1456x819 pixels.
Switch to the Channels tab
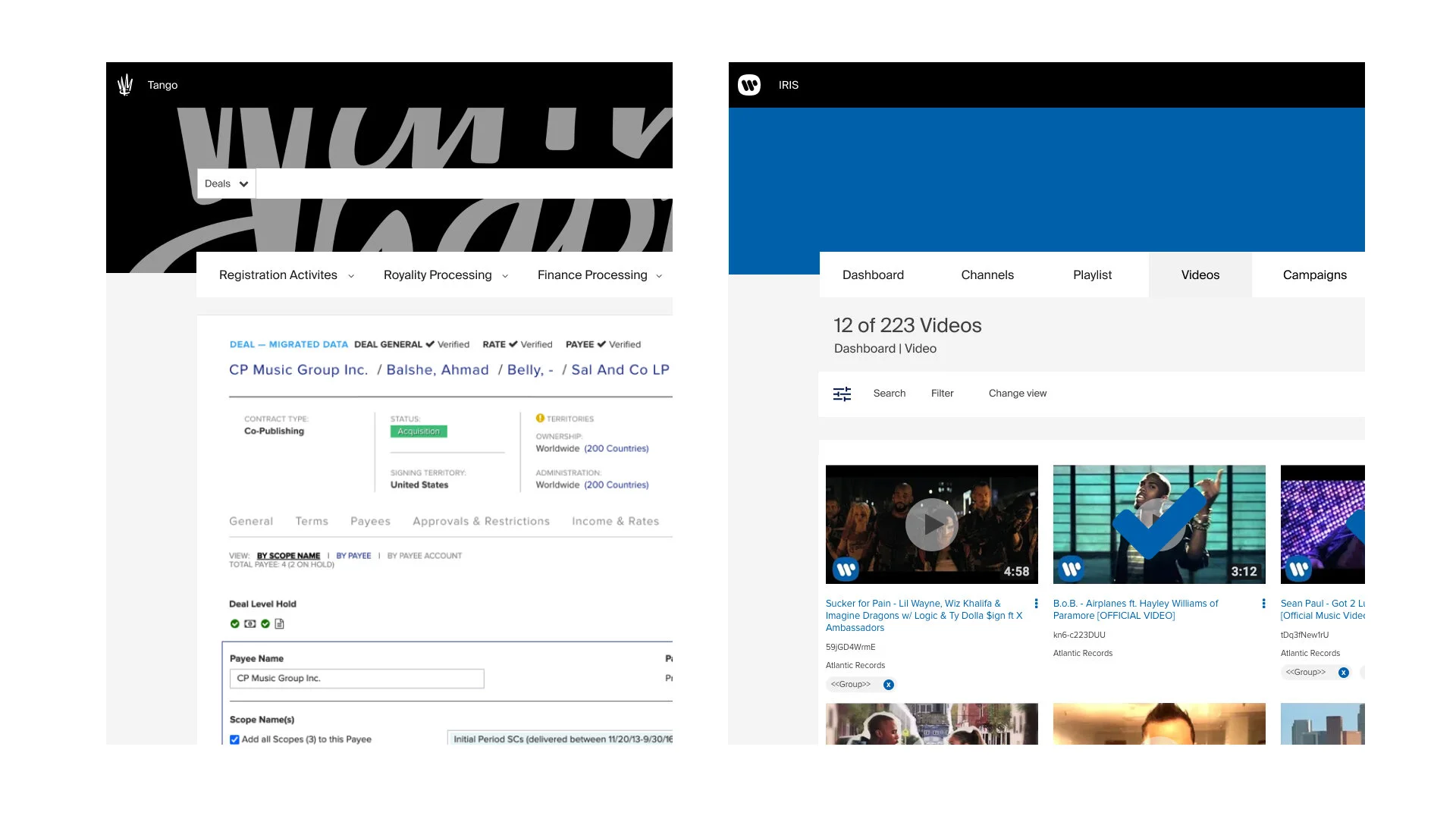pyautogui.click(x=987, y=275)
